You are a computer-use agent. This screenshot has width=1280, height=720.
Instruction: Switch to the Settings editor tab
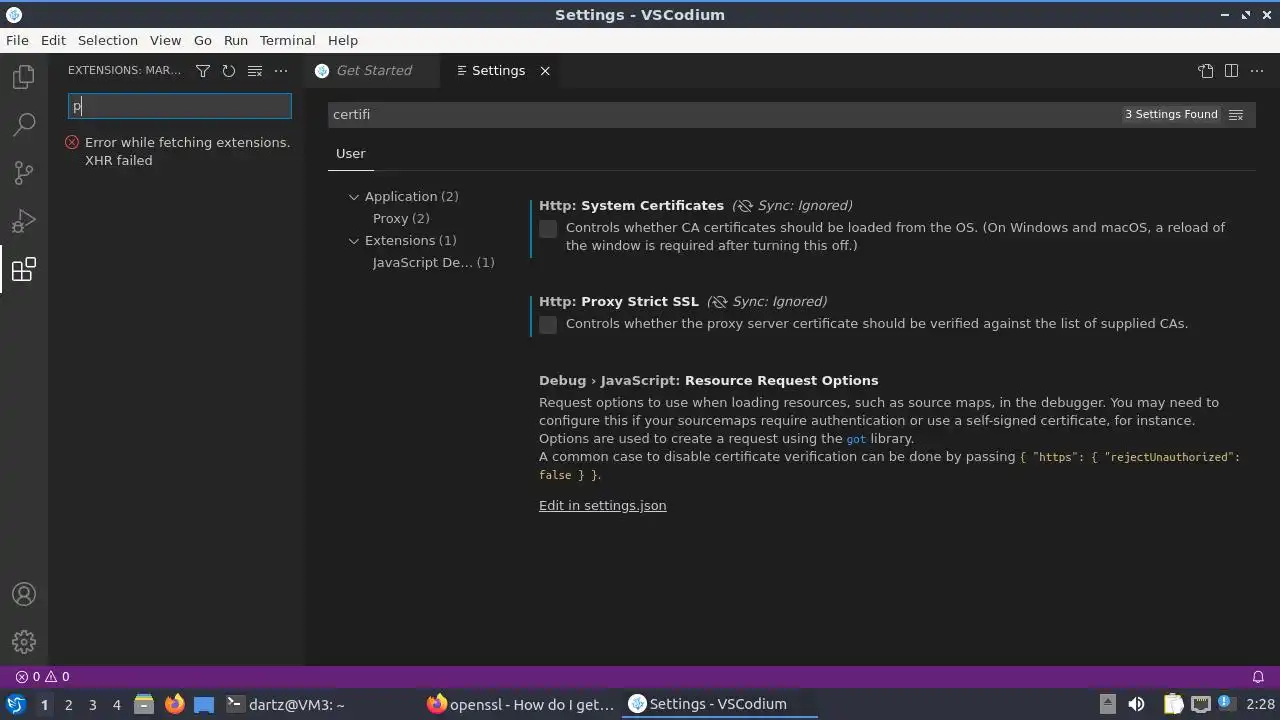(x=498, y=71)
